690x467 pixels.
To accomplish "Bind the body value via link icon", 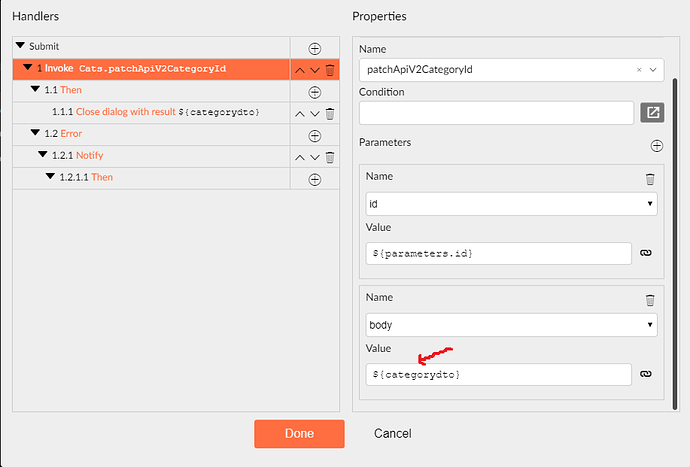I will pyautogui.click(x=646, y=374).
